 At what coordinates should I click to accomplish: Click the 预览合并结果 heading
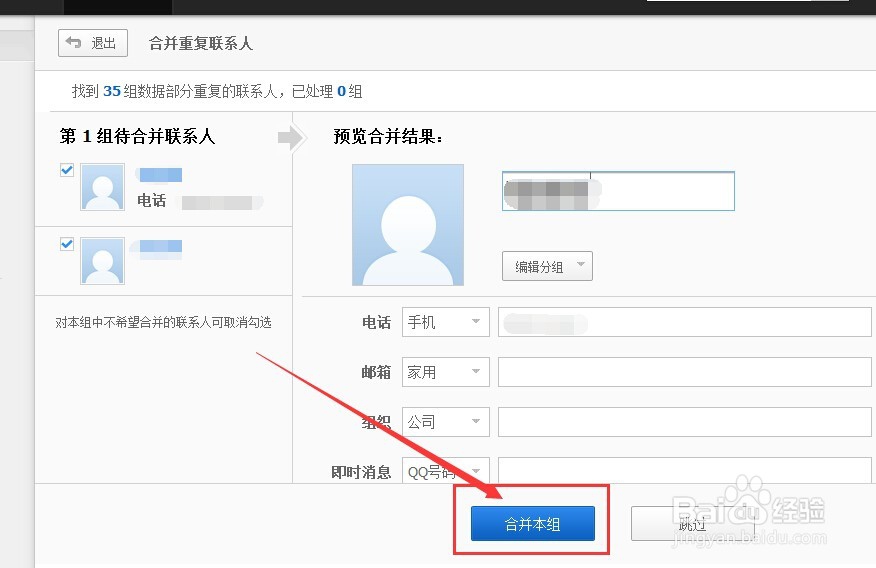tap(388, 136)
